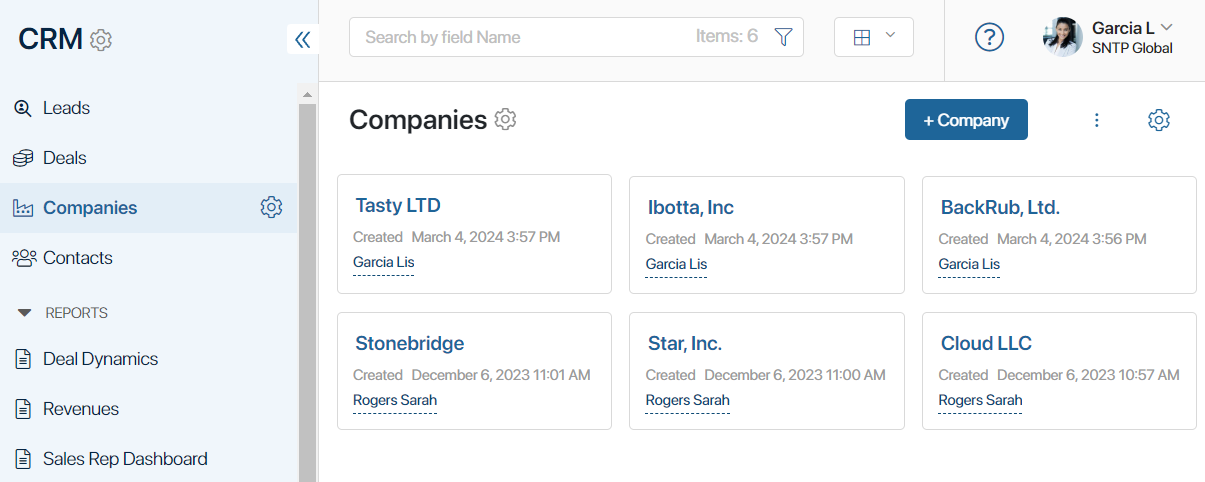Collapse the REPORTS section triangle
The image size is (1205, 482).
[25, 313]
